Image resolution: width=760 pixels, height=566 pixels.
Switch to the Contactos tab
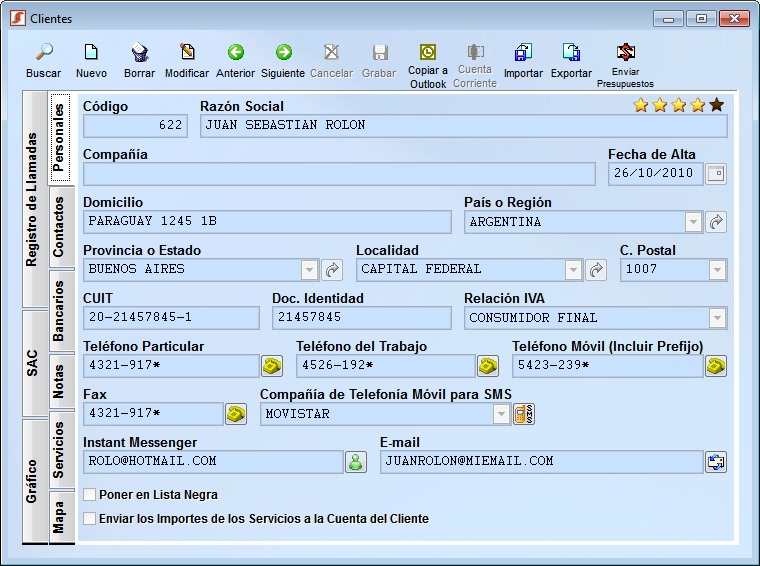60,227
